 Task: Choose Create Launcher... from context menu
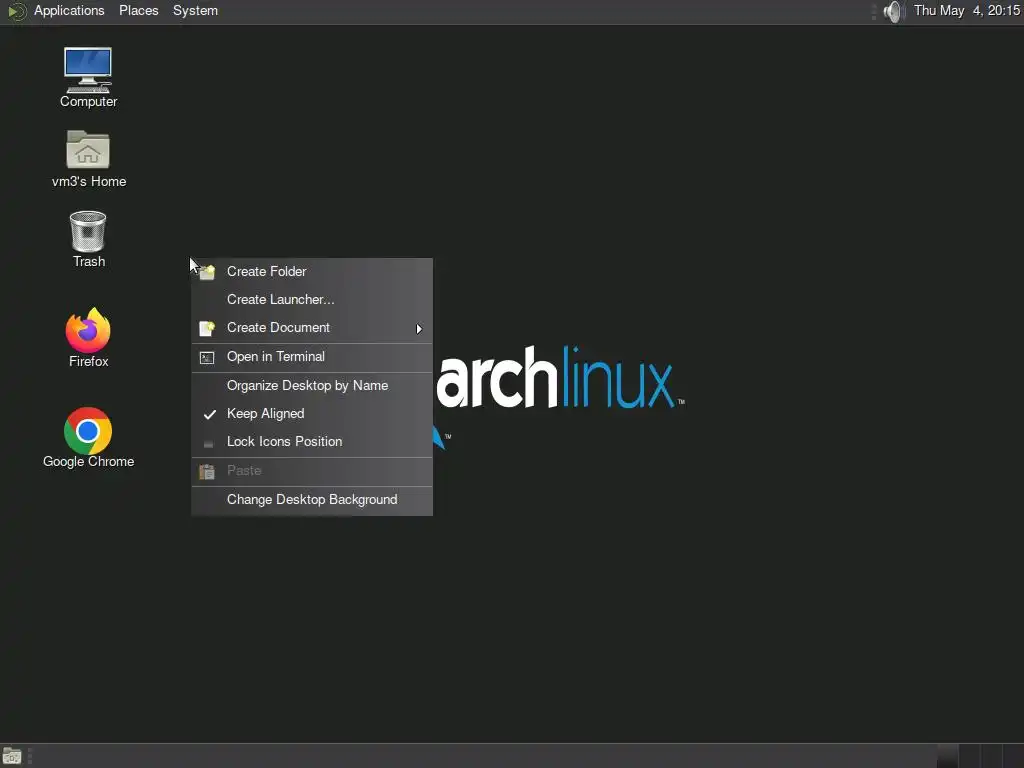pos(312,300)
